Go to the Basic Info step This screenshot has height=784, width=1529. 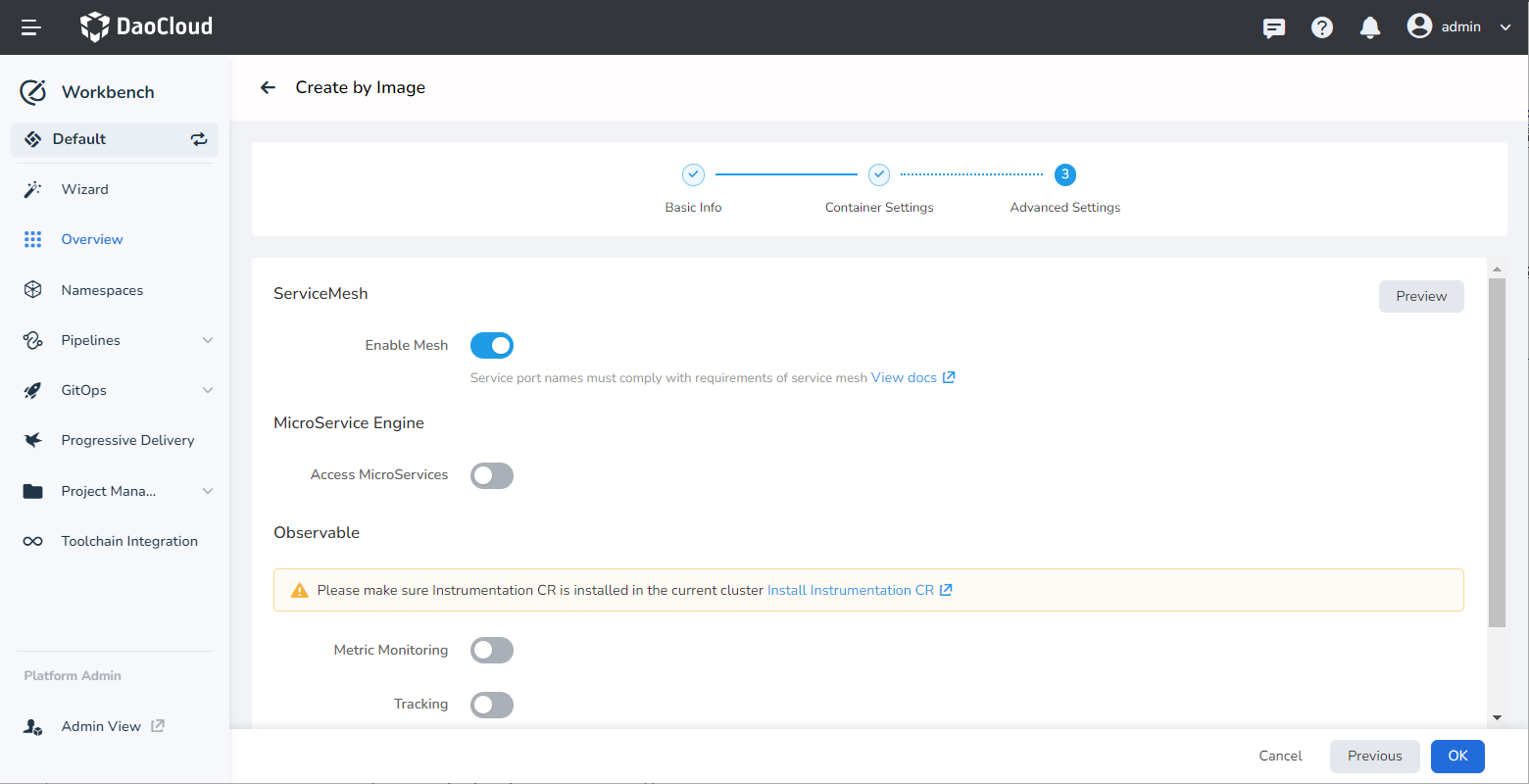click(693, 175)
